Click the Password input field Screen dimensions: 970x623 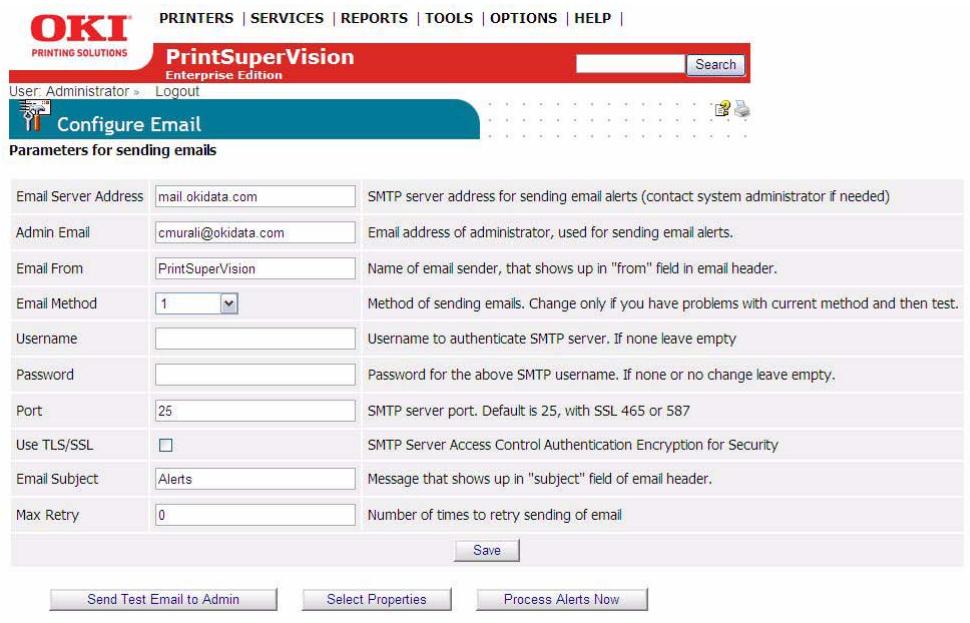pyautogui.click(x=255, y=375)
